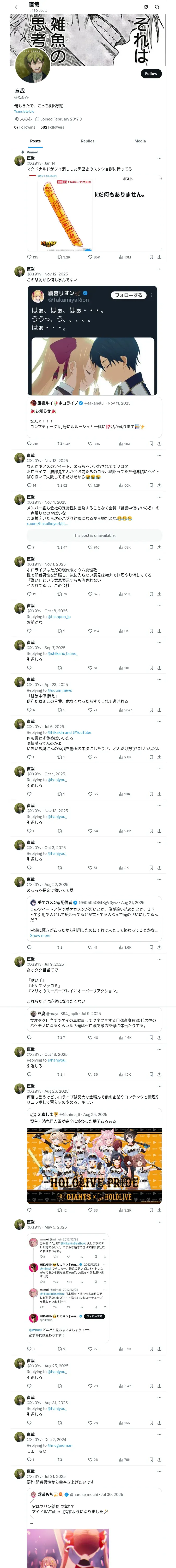Open the Hololive Pride Giants image
Viewport: 176px width, 1568px height.
(x=94, y=1166)
